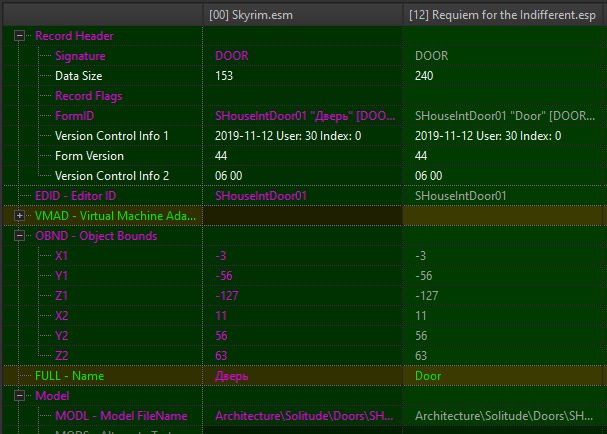607x434 pixels.
Task: Select the Model row label
Action: coord(52,396)
